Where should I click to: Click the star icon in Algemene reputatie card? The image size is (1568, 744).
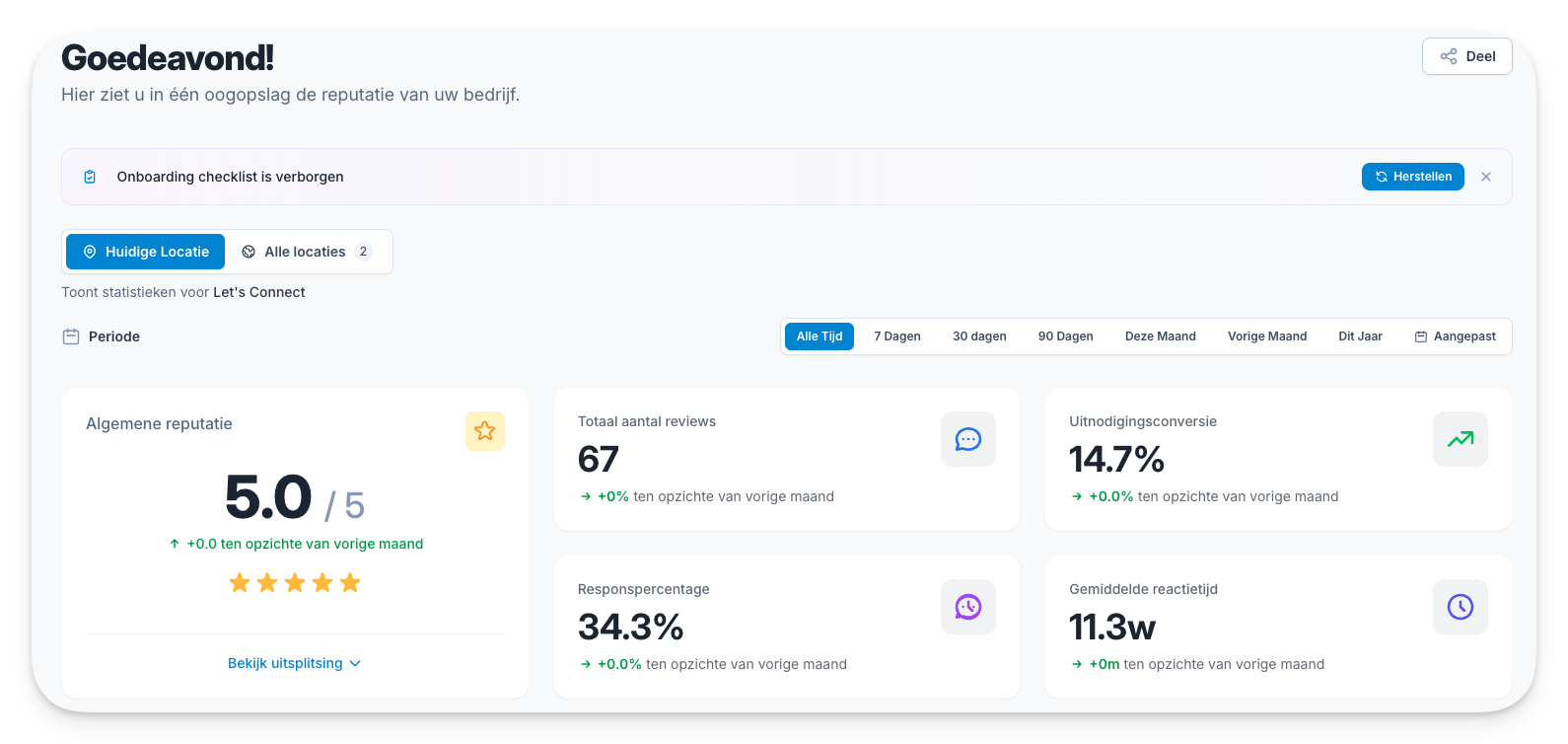pyautogui.click(x=484, y=431)
